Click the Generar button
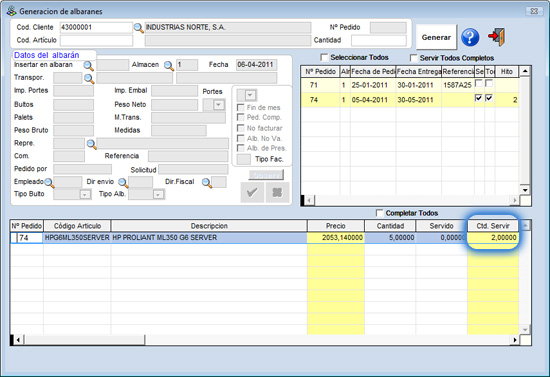Screen dimensions: 550x377 (x=436, y=37)
